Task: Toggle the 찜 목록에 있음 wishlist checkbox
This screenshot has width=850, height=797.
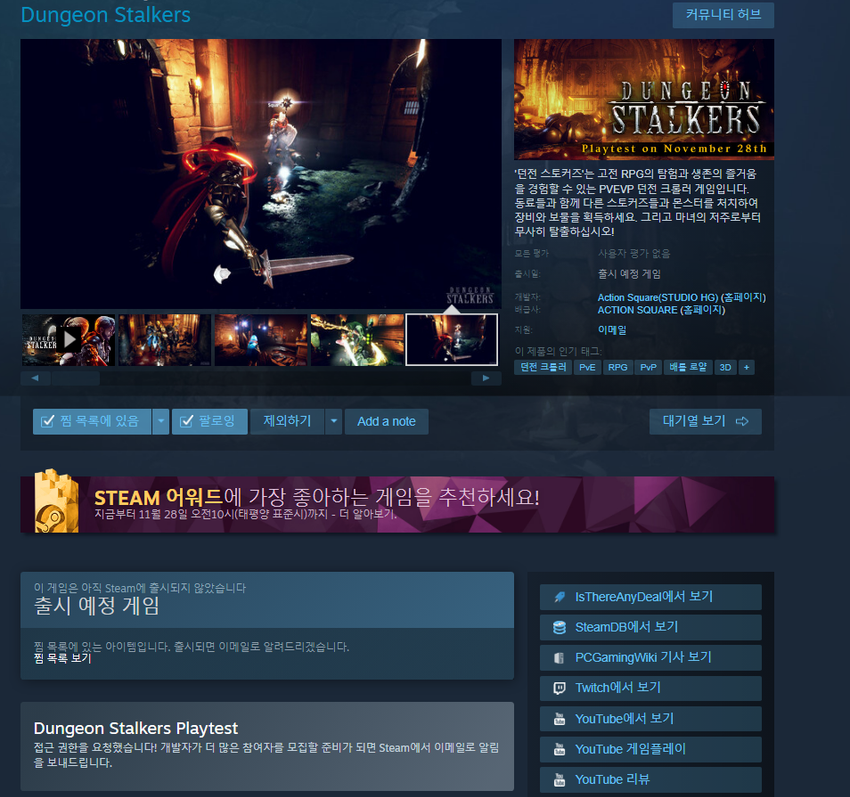Action: (48, 421)
